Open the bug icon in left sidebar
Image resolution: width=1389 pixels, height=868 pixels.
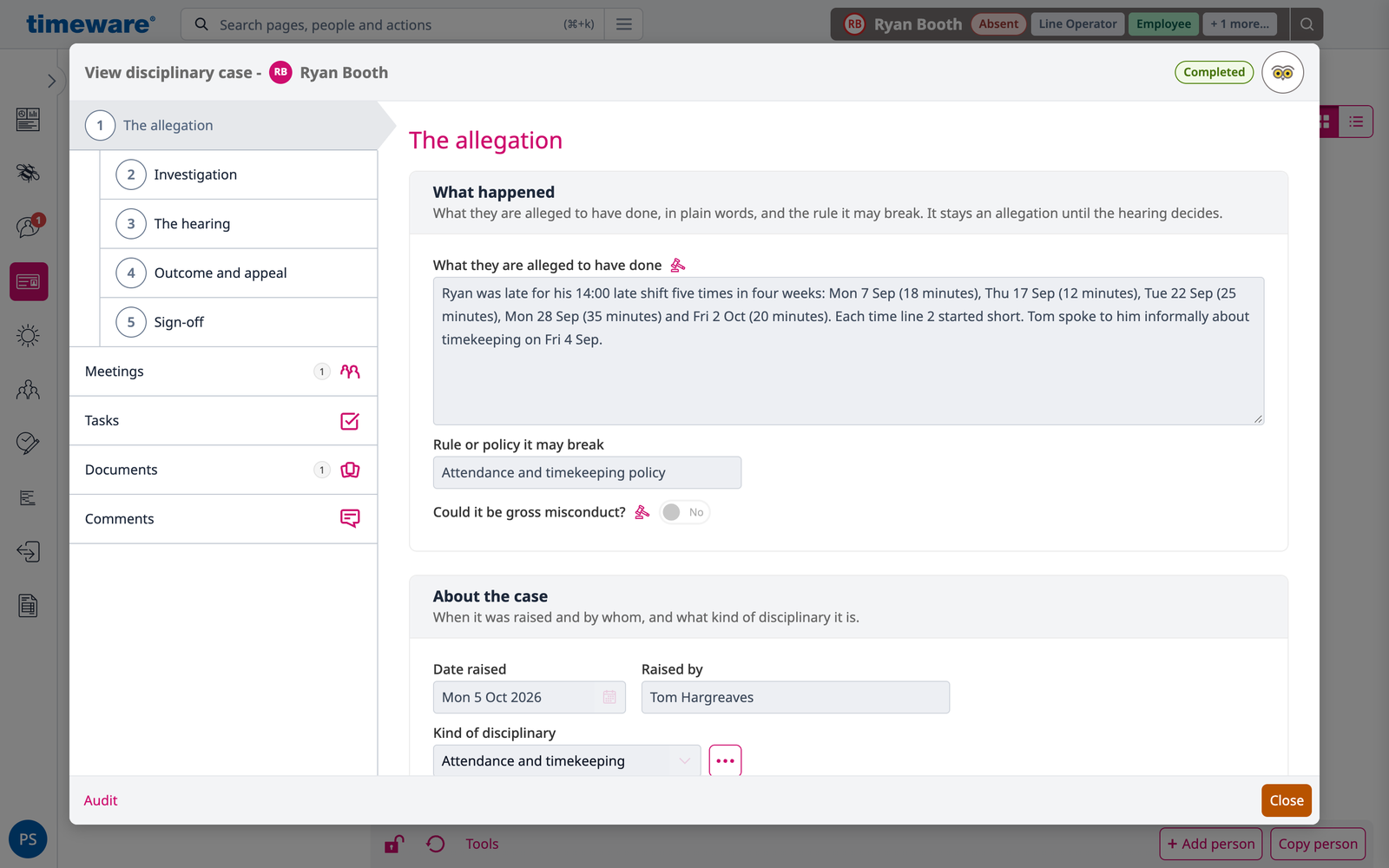tap(28, 173)
